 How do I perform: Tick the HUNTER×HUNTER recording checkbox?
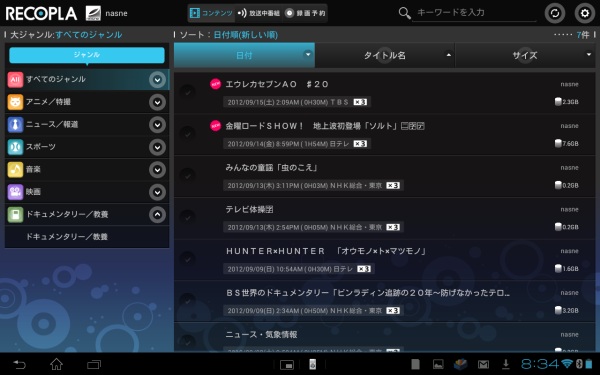[x=187, y=259]
